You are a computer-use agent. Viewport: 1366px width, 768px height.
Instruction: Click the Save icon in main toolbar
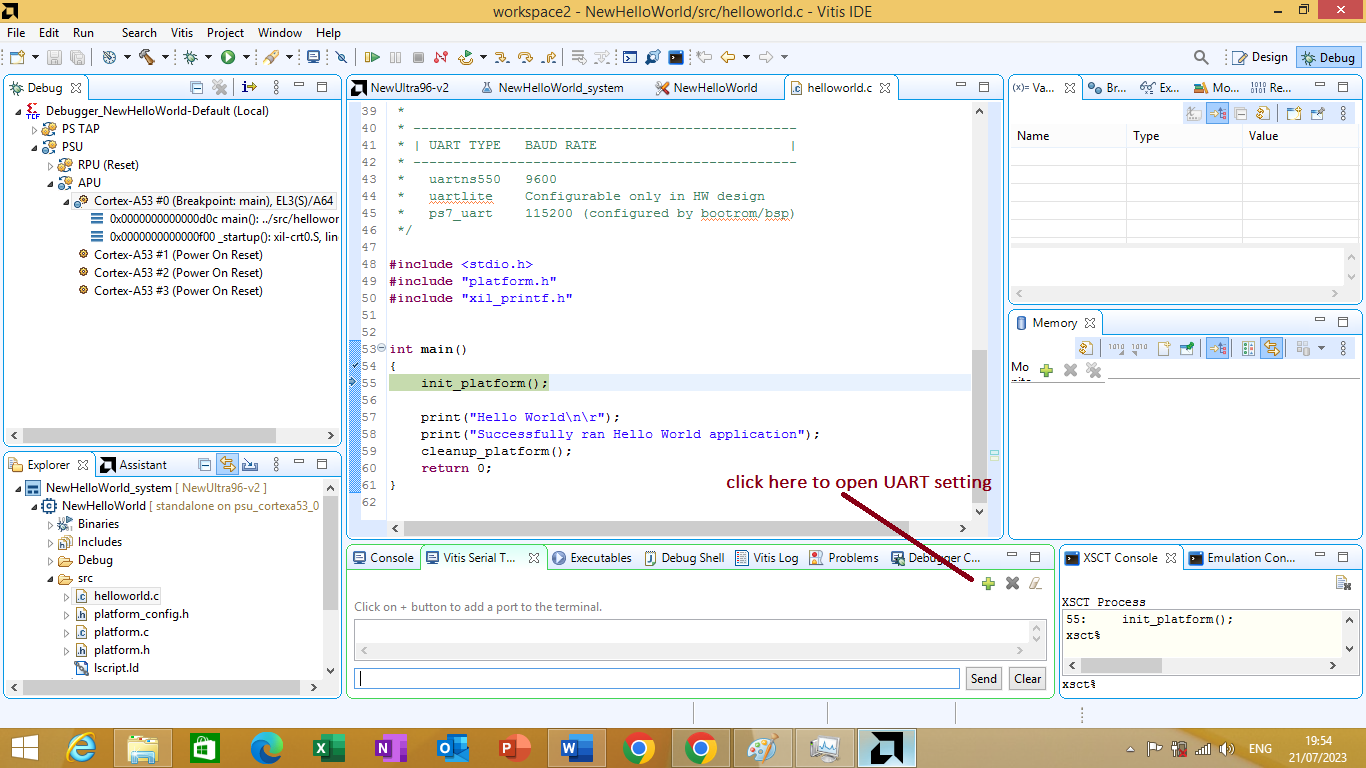(54, 57)
